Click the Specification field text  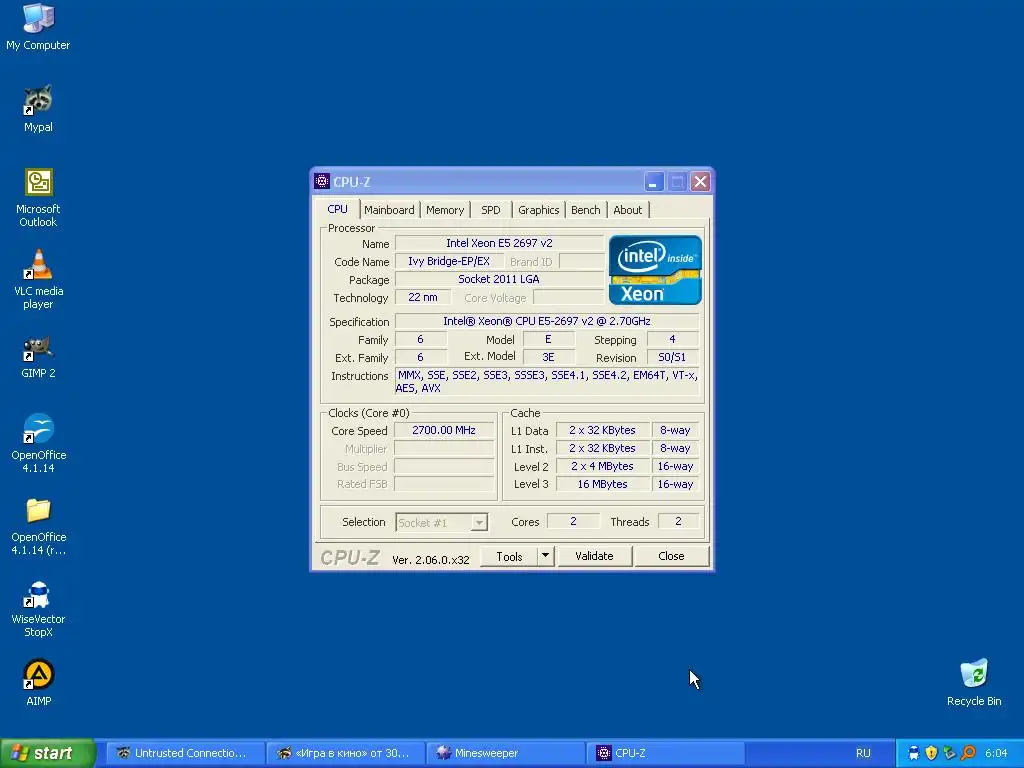coord(547,321)
